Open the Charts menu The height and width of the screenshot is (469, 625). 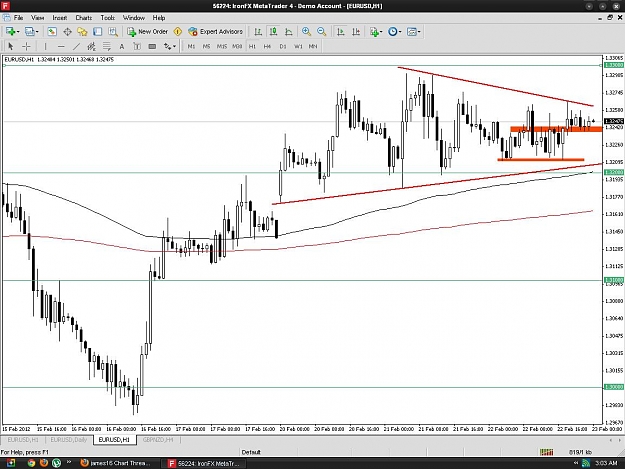point(84,18)
